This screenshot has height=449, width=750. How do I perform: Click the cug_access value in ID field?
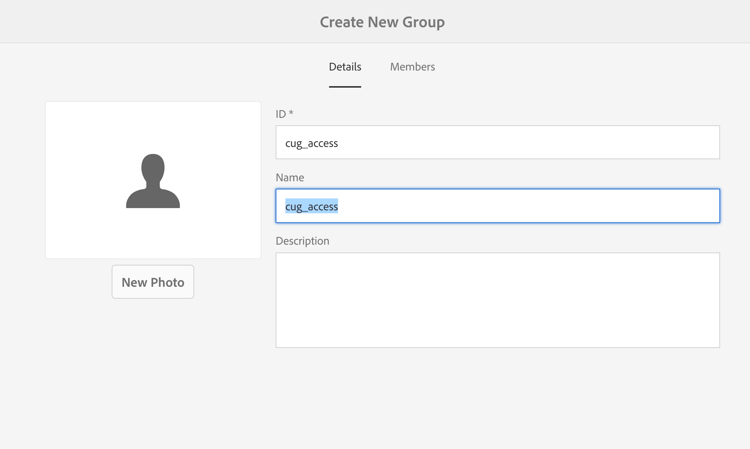point(311,143)
